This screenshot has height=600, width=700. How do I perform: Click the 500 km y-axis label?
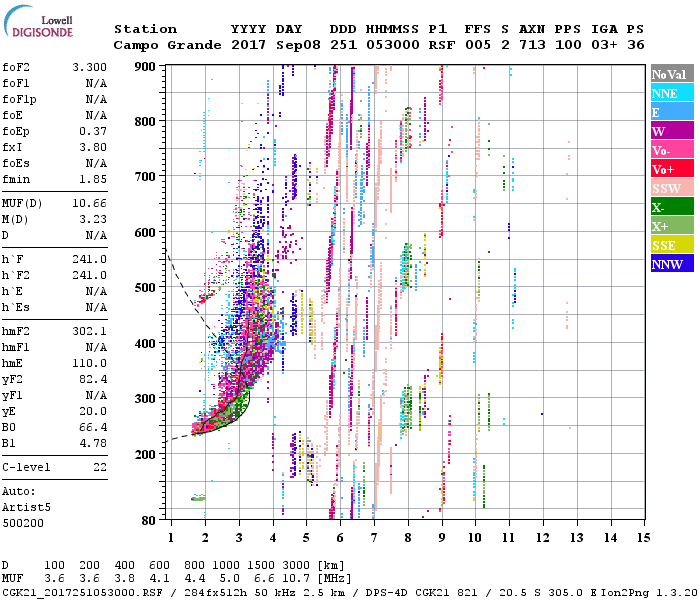tap(145, 288)
